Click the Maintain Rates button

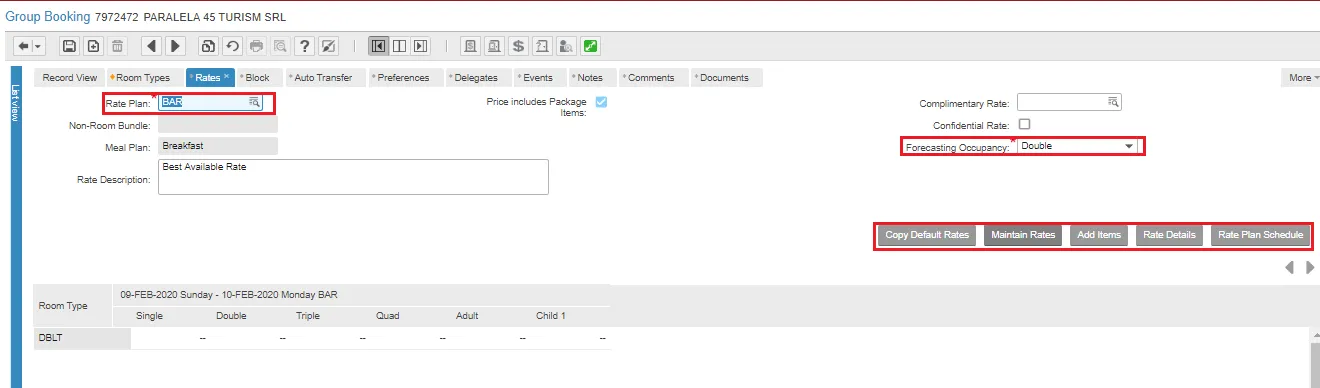click(x=1023, y=235)
